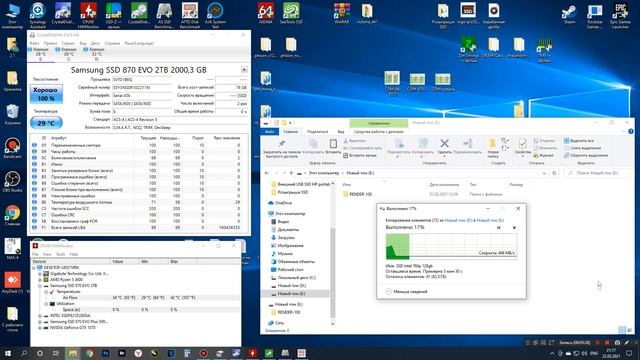Collapse Utilization node in HWMonitor
Screen dimensions: 640x360
point(46,304)
